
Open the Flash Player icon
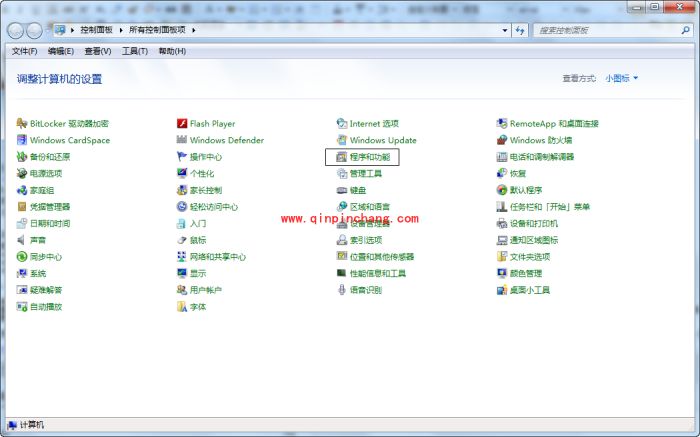(182, 124)
